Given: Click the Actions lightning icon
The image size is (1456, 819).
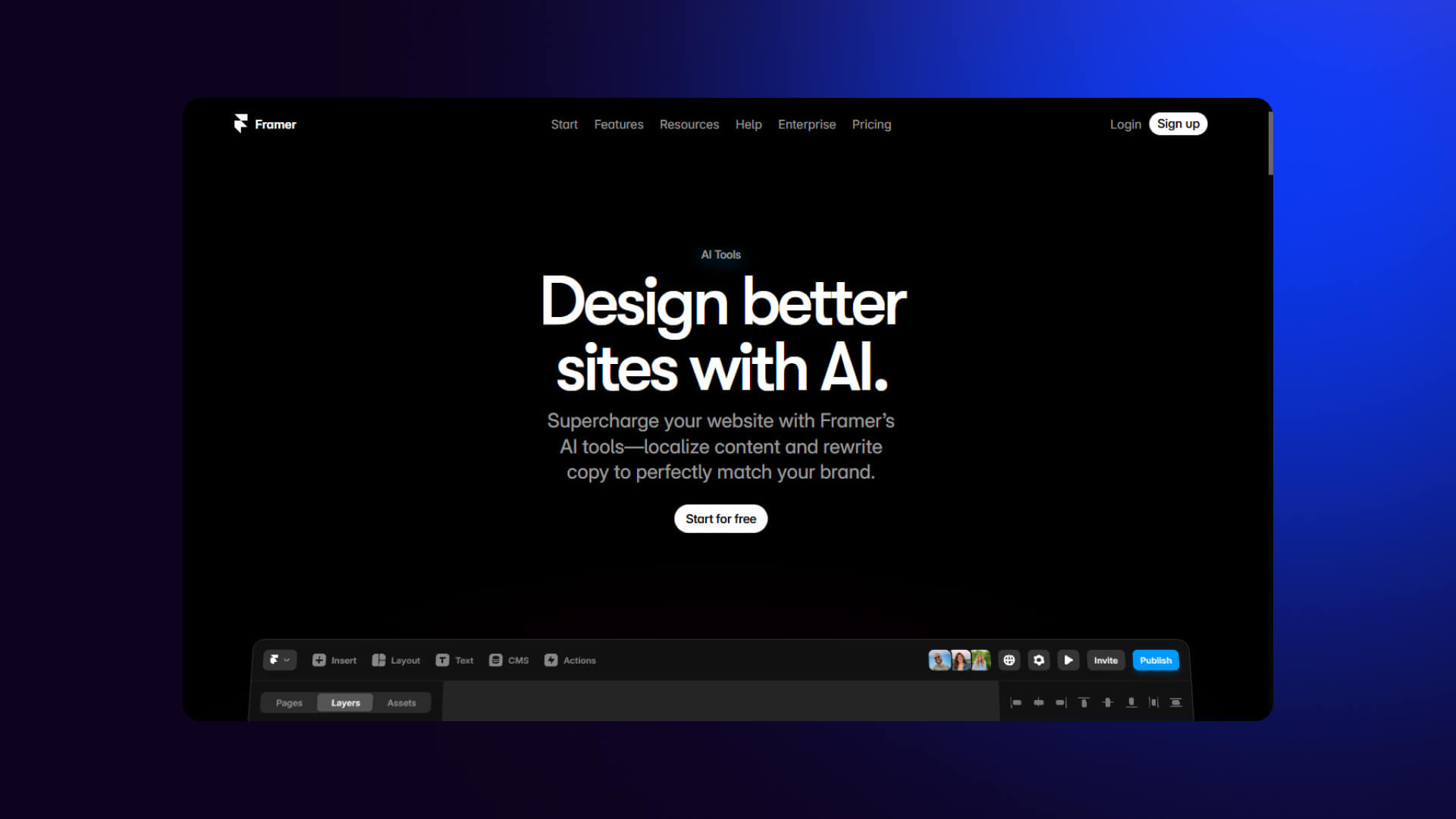Looking at the screenshot, I should point(551,660).
